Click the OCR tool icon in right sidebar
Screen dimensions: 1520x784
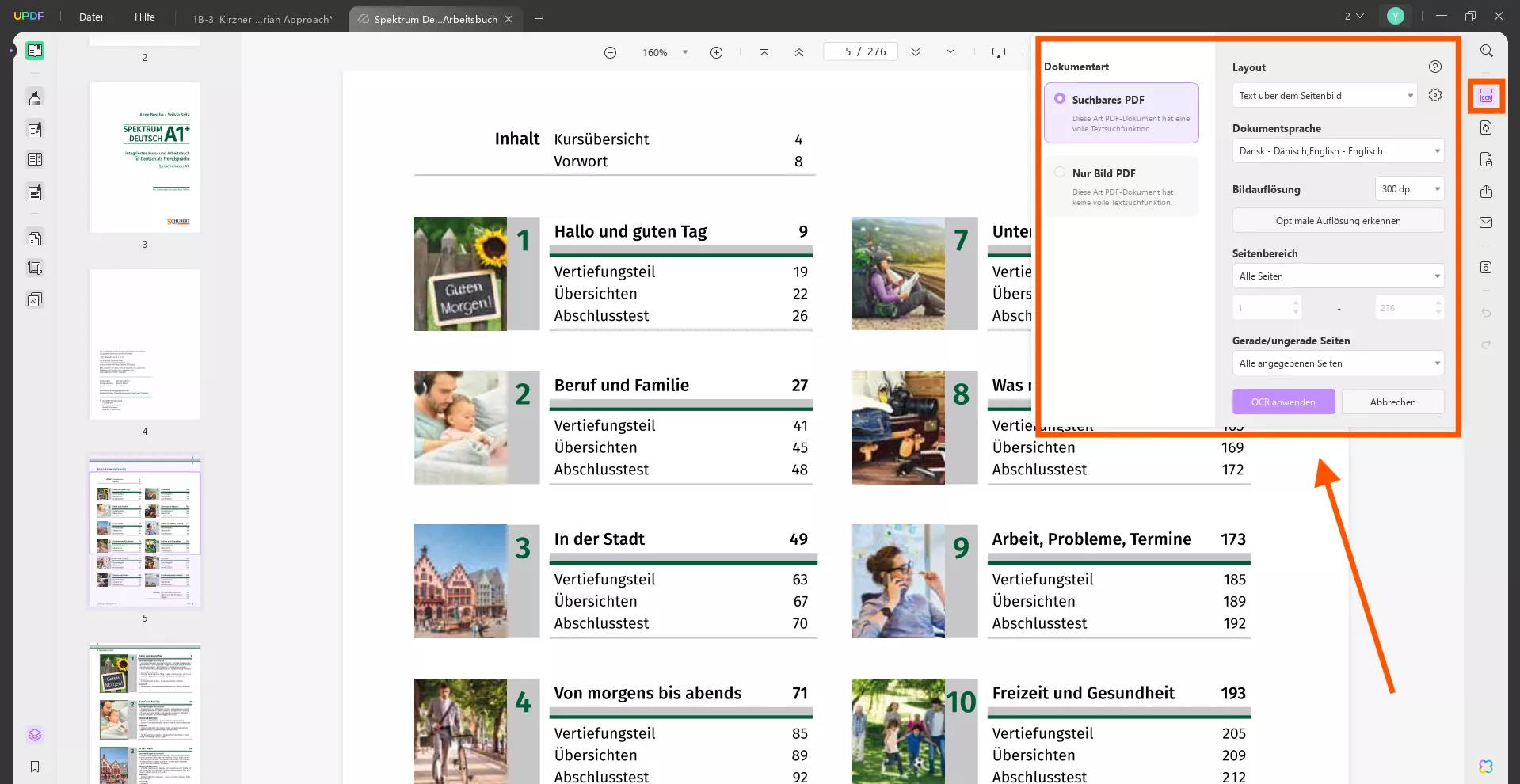coord(1486,97)
